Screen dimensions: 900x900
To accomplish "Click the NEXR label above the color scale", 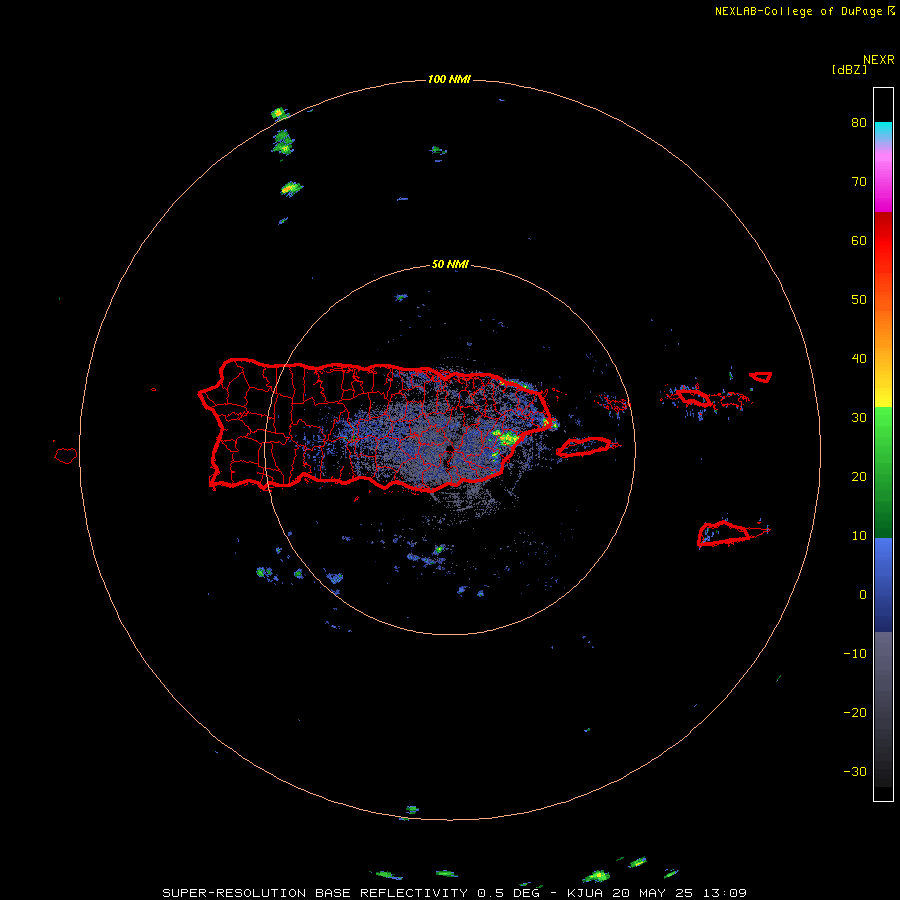I will [x=879, y=60].
